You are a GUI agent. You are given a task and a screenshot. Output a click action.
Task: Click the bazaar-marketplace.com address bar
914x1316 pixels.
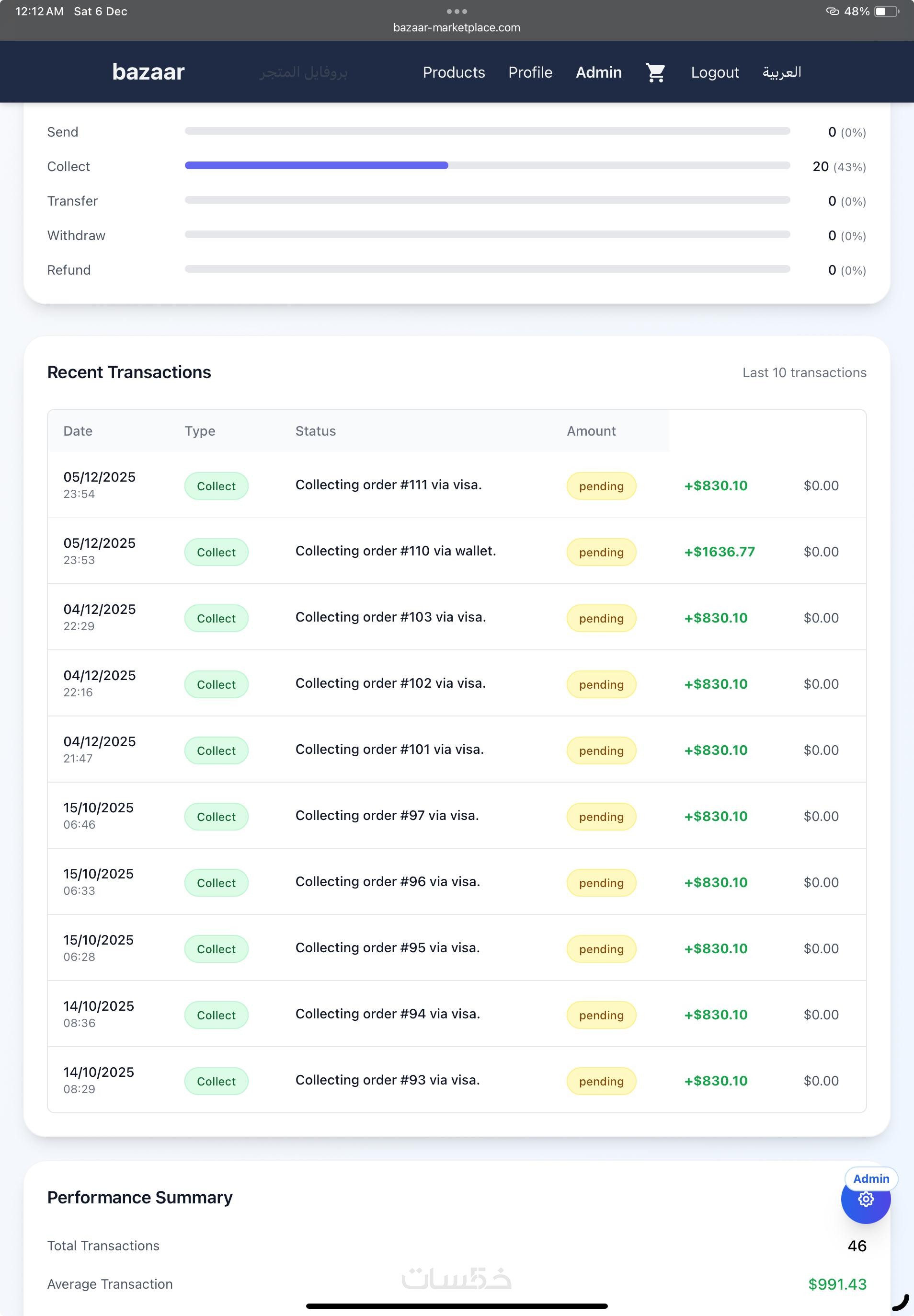457,27
